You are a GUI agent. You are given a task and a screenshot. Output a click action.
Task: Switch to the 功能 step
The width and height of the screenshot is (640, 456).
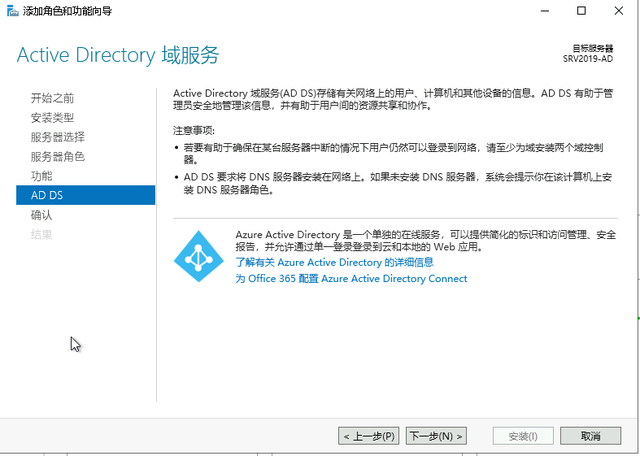[42, 176]
